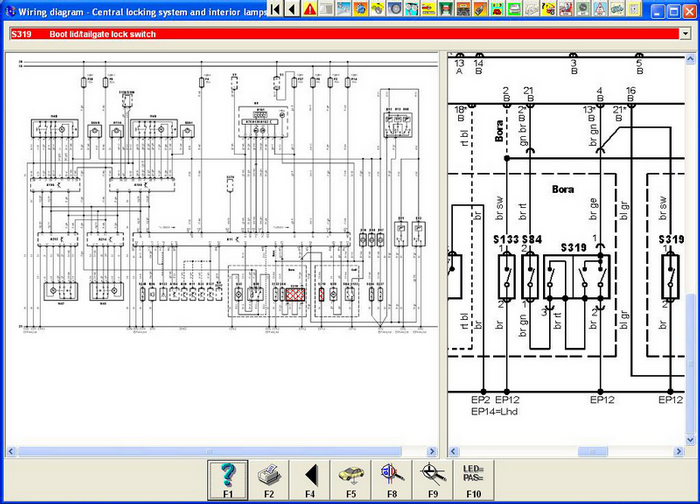
Task: Open the F5 yellow car button
Action: pyautogui.click(x=351, y=479)
